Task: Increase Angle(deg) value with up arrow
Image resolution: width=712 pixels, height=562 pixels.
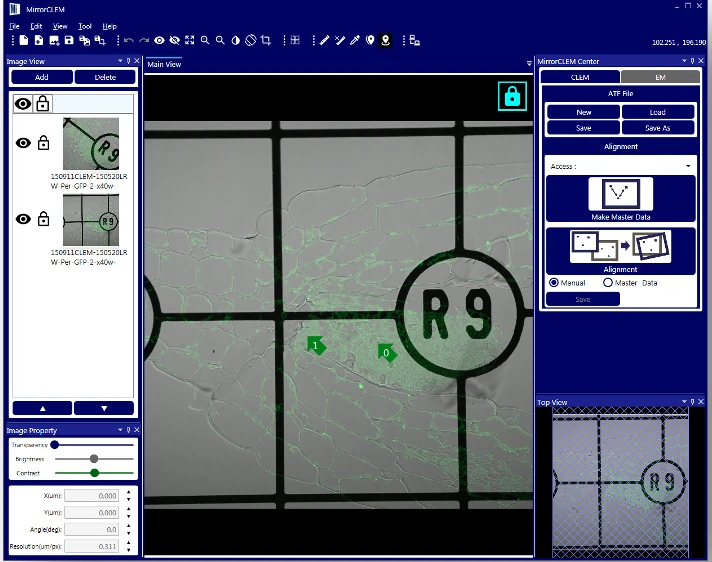Action: tap(129, 526)
